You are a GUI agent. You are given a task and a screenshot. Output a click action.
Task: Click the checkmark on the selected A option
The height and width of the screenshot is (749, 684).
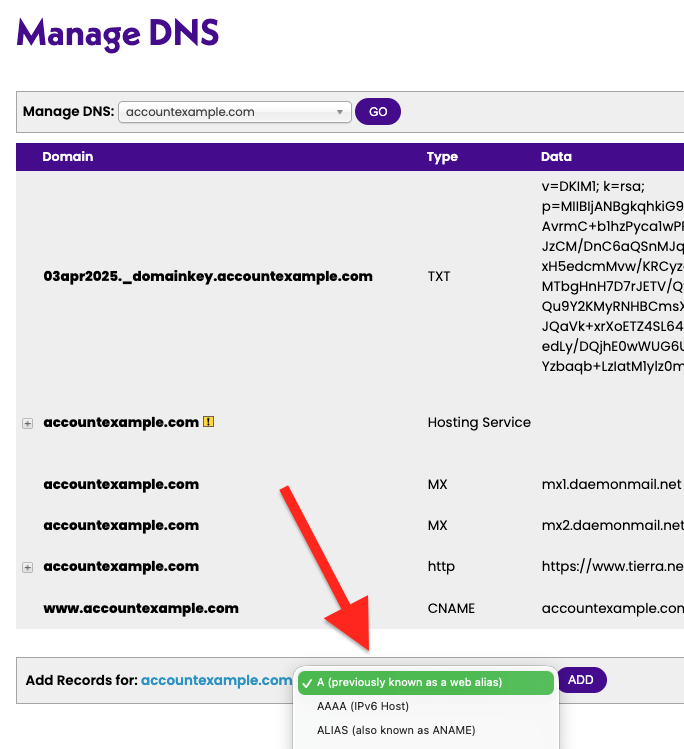click(x=307, y=682)
